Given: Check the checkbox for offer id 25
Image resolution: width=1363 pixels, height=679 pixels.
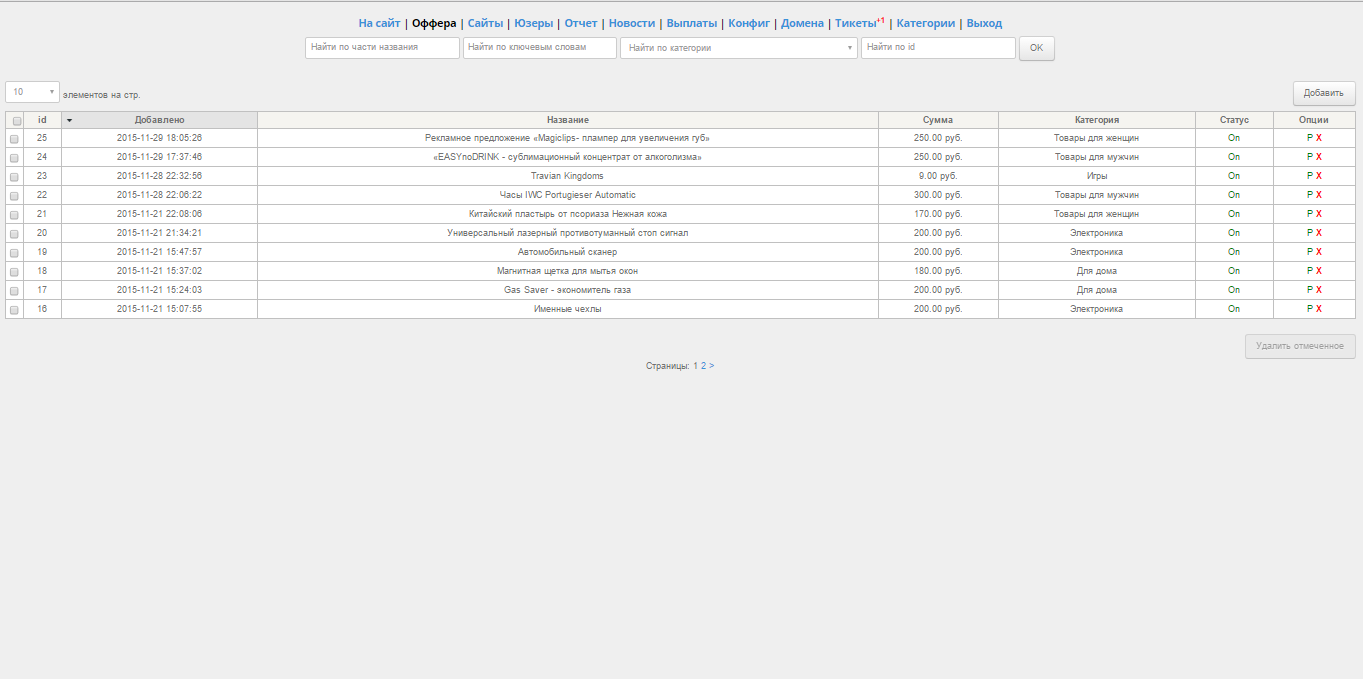Looking at the screenshot, I should [15, 139].
